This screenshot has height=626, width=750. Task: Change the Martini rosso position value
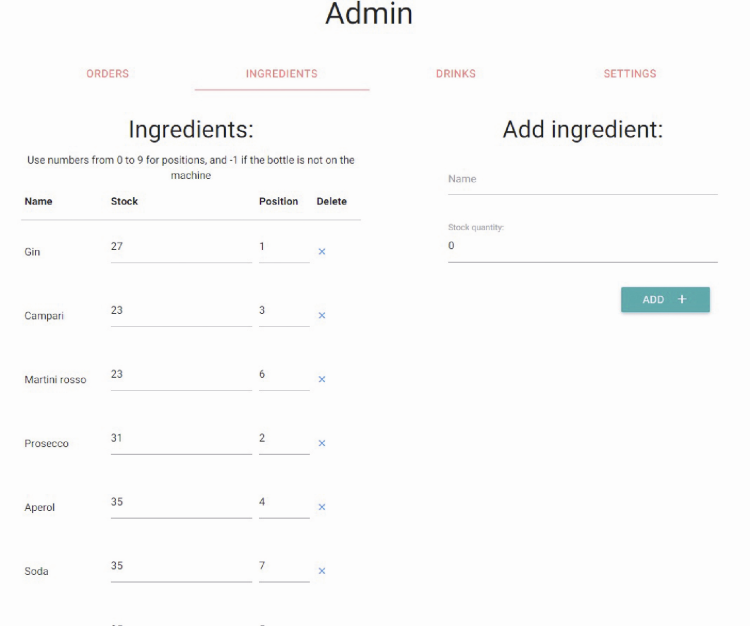point(283,375)
